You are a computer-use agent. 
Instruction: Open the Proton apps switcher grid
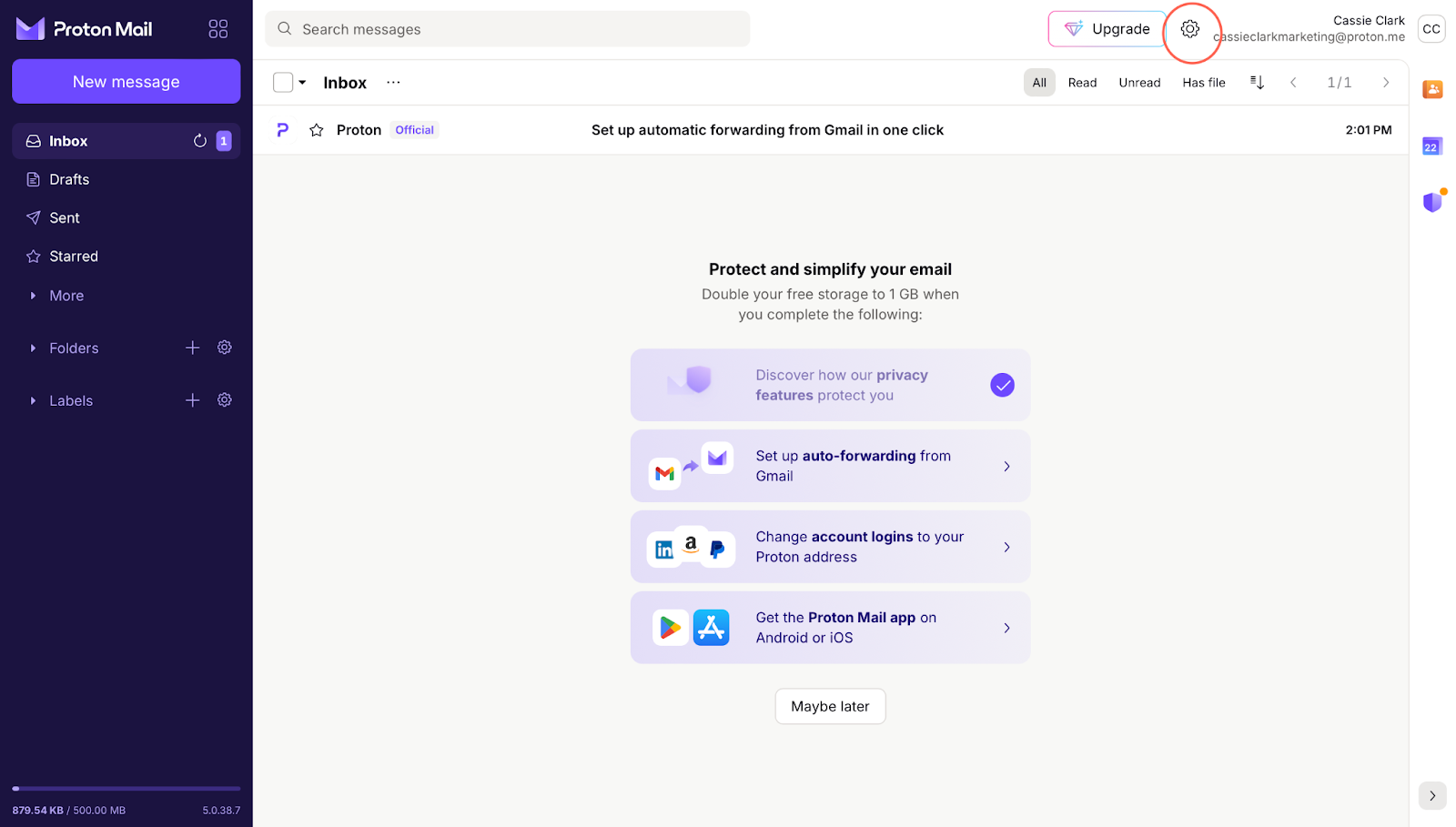coord(218,29)
